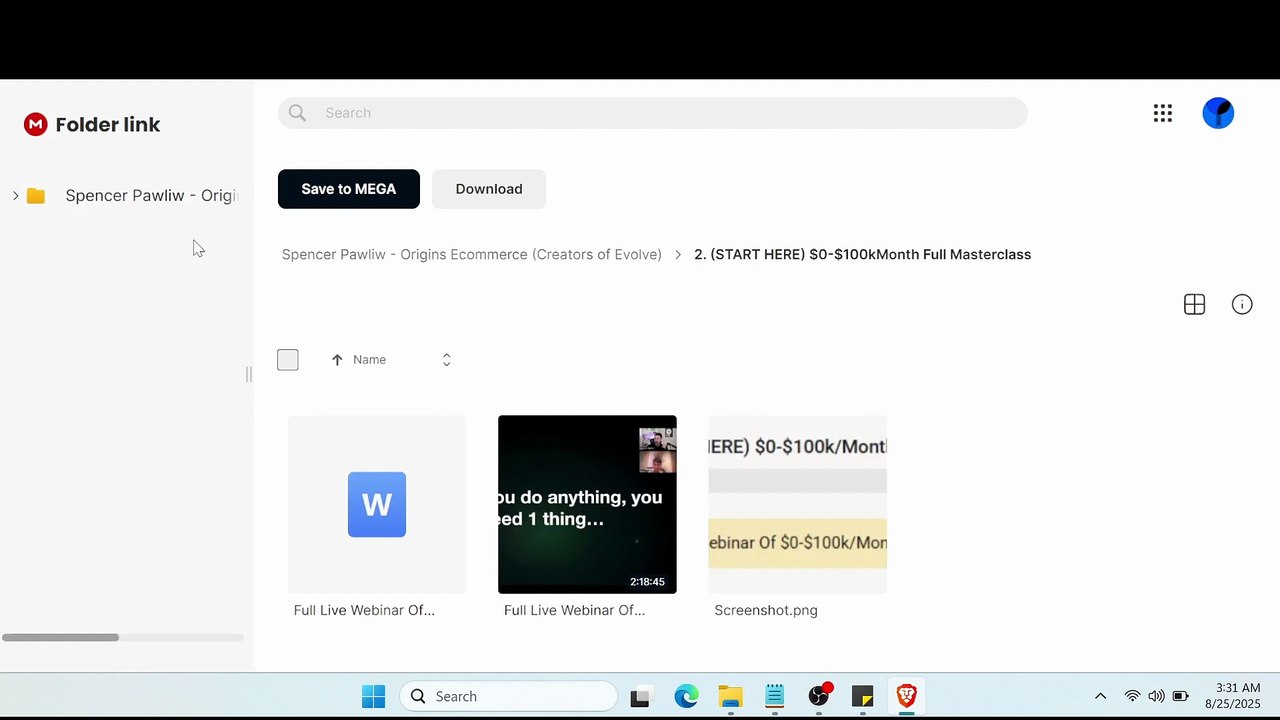Click the magnifier icon in the MEGA search bar
The height and width of the screenshot is (720, 1280).
(x=297, y=113)
